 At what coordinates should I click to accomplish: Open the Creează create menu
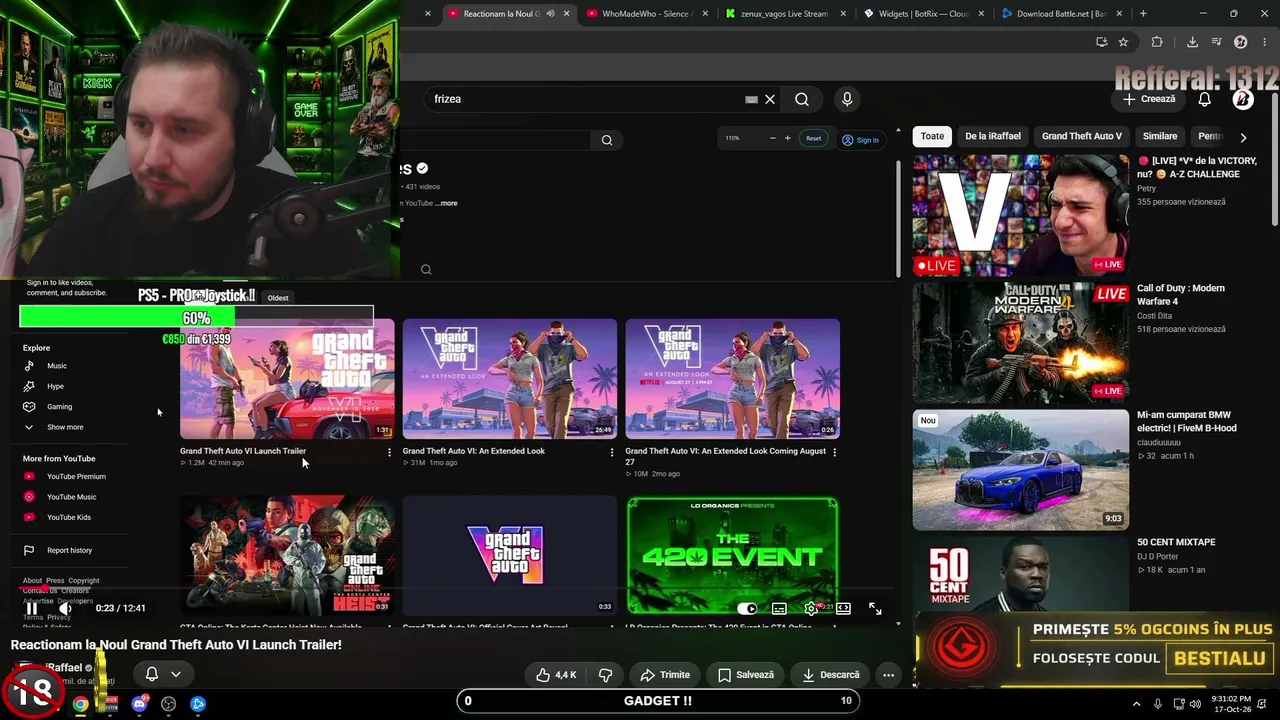1149,99
